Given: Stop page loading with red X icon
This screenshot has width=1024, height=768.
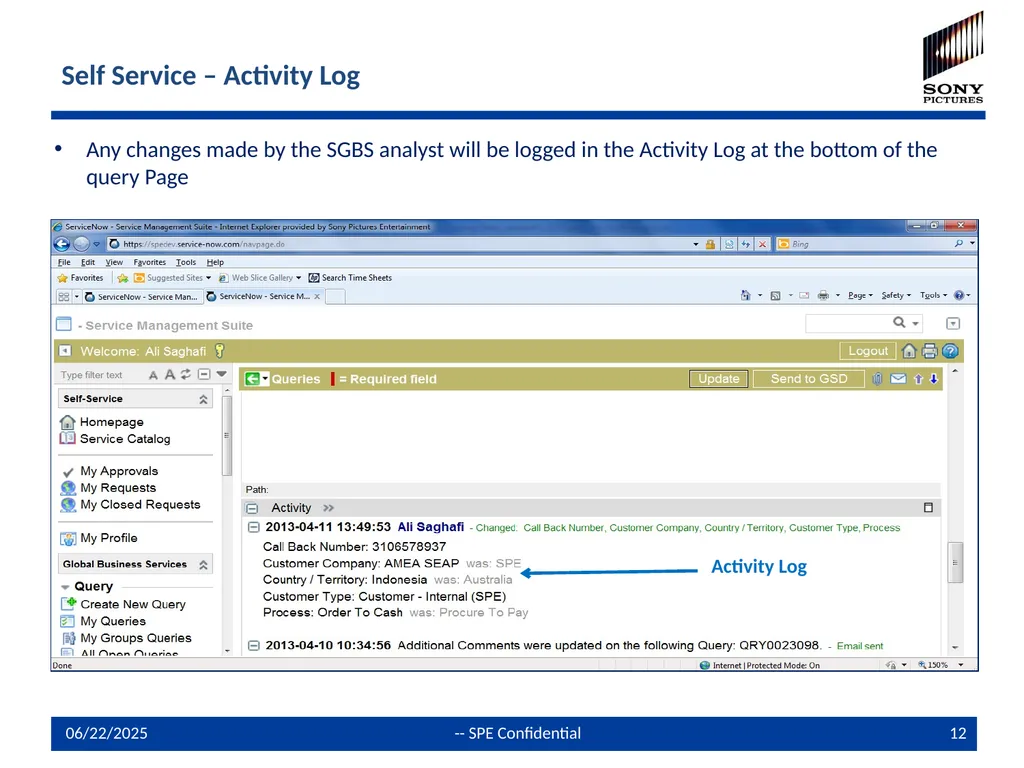Looking at the screenshot, I should point(762,244).
